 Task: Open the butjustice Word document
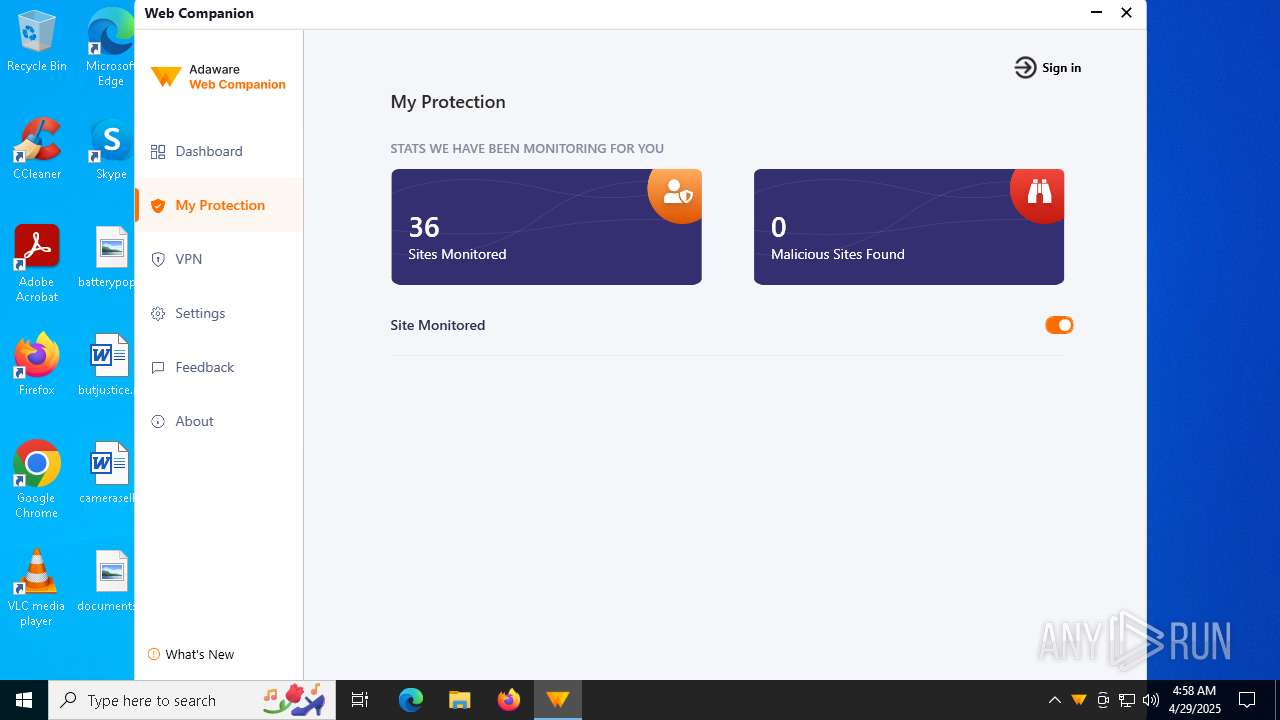108,364
